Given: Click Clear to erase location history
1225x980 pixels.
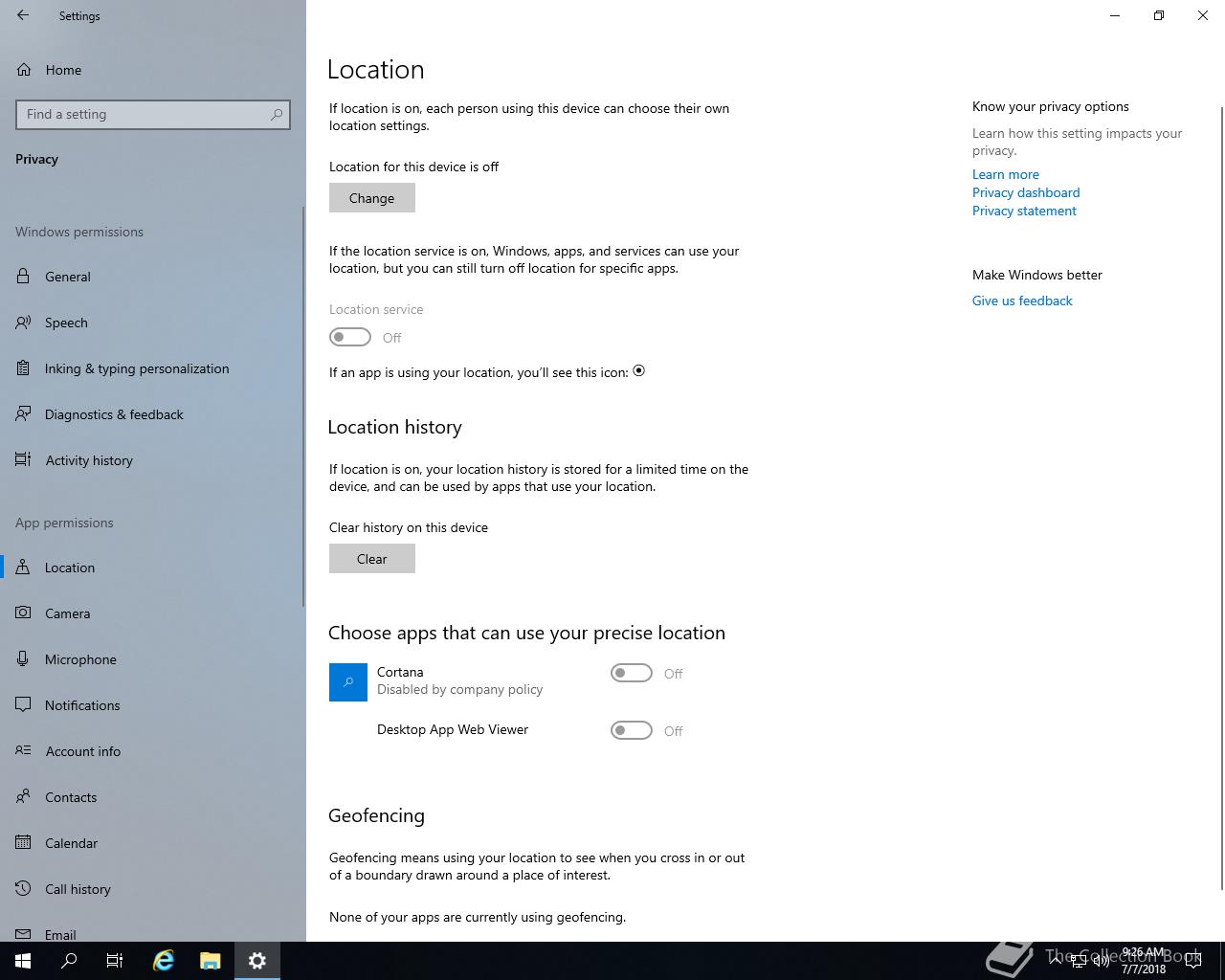Looking at the screenshot, I should [x=372, y=559].
